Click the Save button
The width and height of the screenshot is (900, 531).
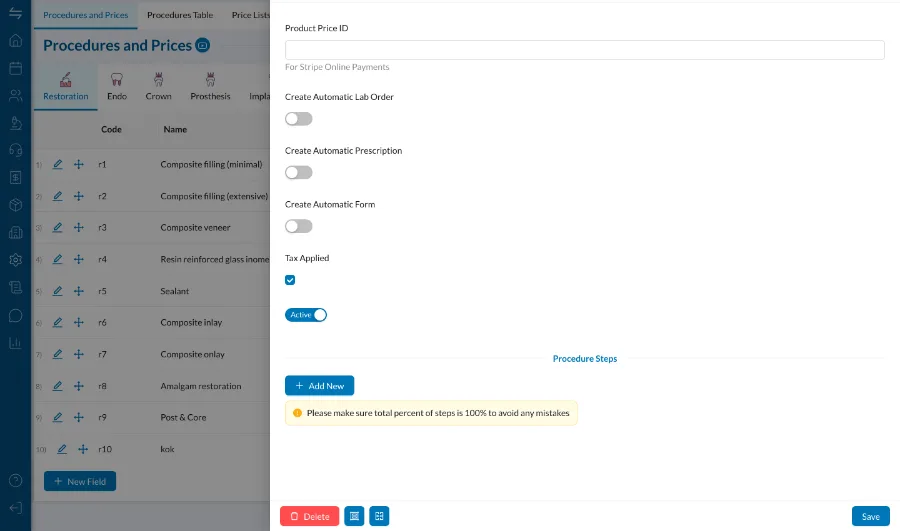(x=870, y=516)
